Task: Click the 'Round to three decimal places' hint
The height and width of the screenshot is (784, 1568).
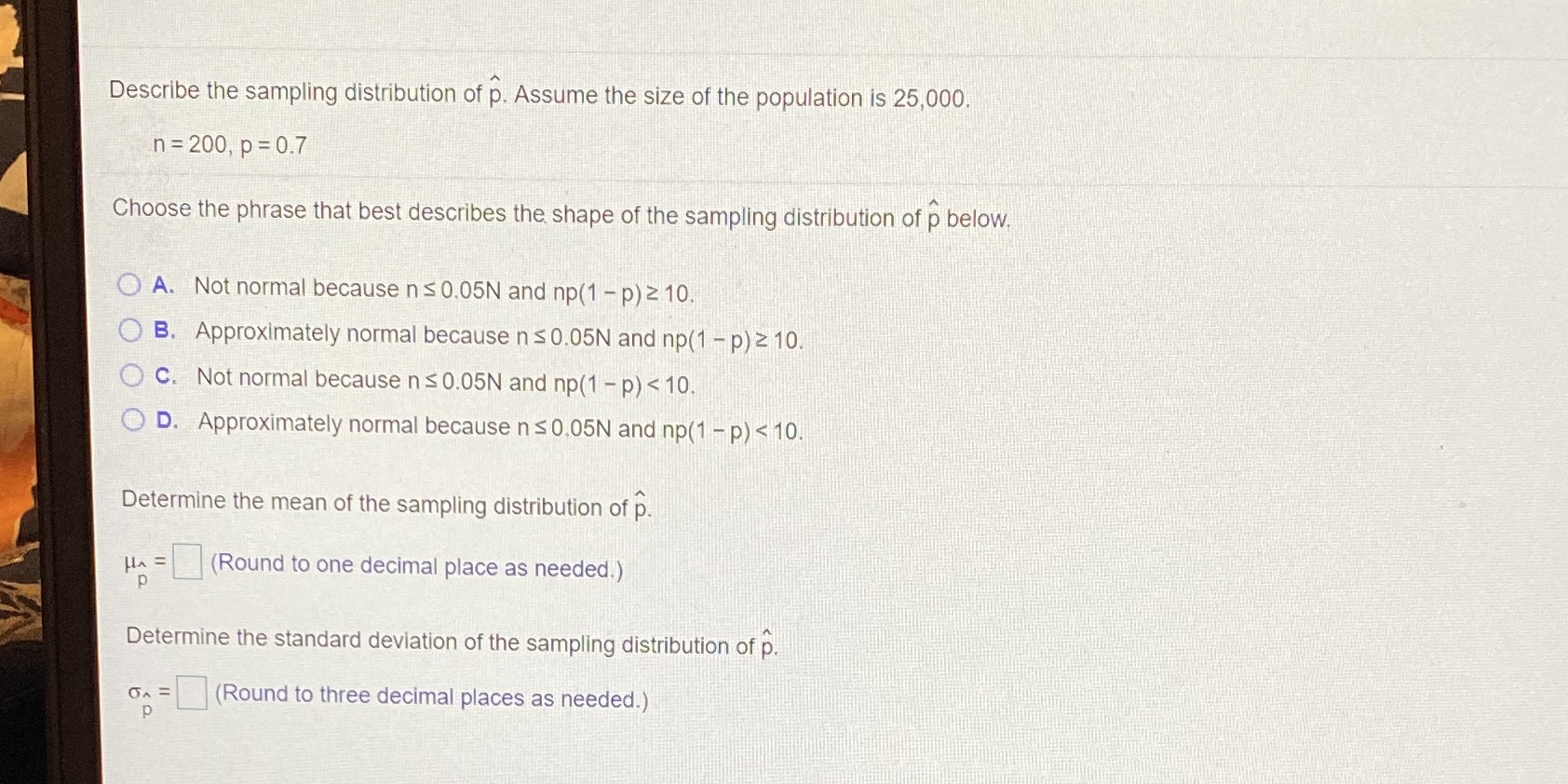Action: [432, 696]
